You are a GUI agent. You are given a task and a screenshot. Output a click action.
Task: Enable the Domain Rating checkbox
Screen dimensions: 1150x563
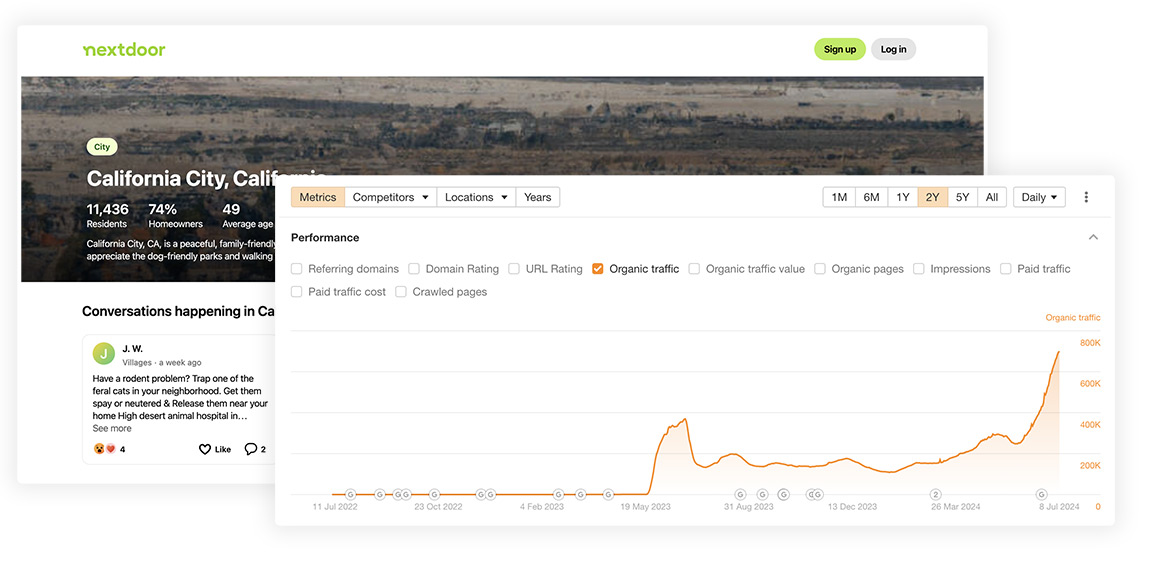(x=414, y=269)
